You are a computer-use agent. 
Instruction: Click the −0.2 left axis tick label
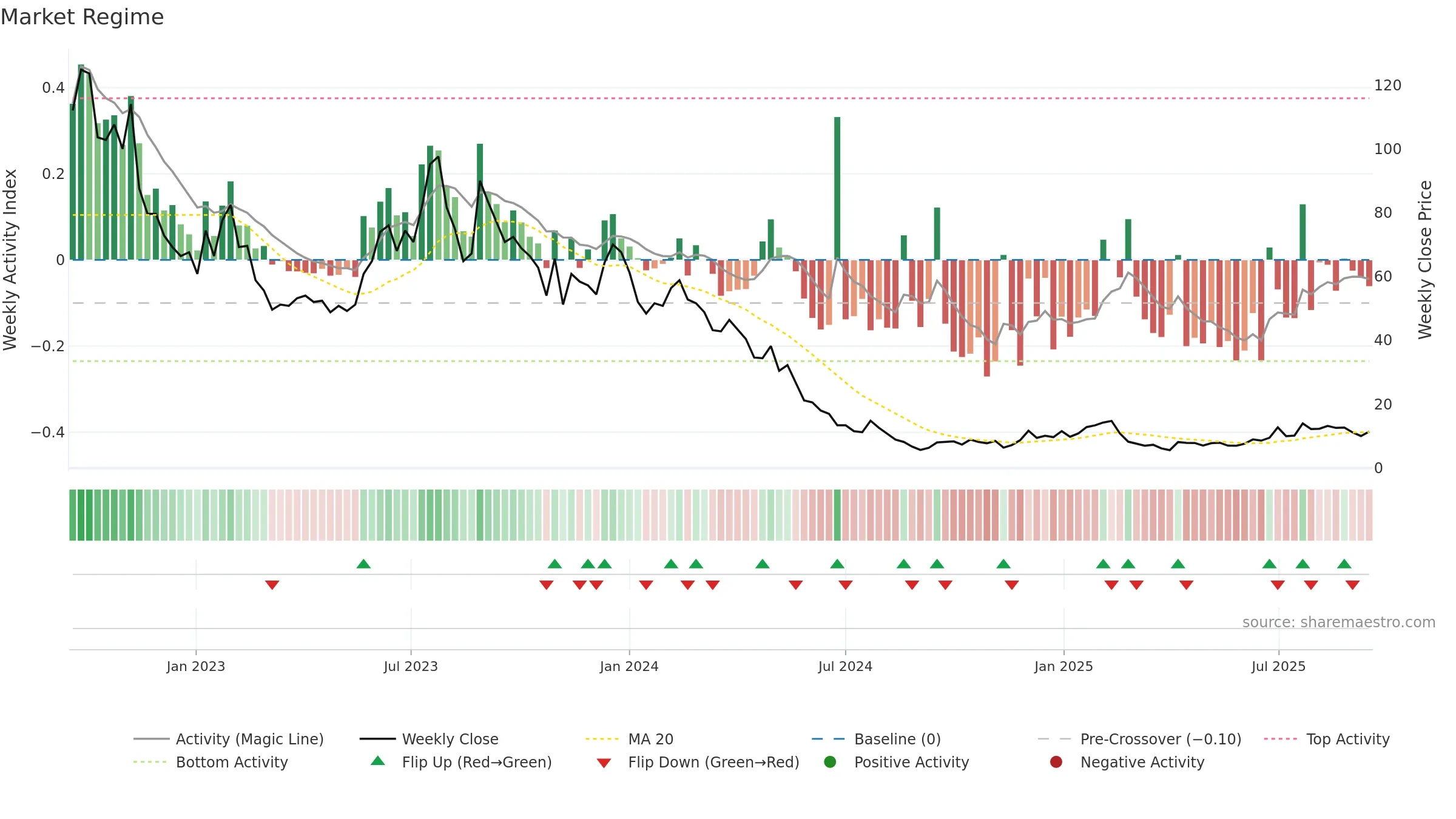[48, 346]
